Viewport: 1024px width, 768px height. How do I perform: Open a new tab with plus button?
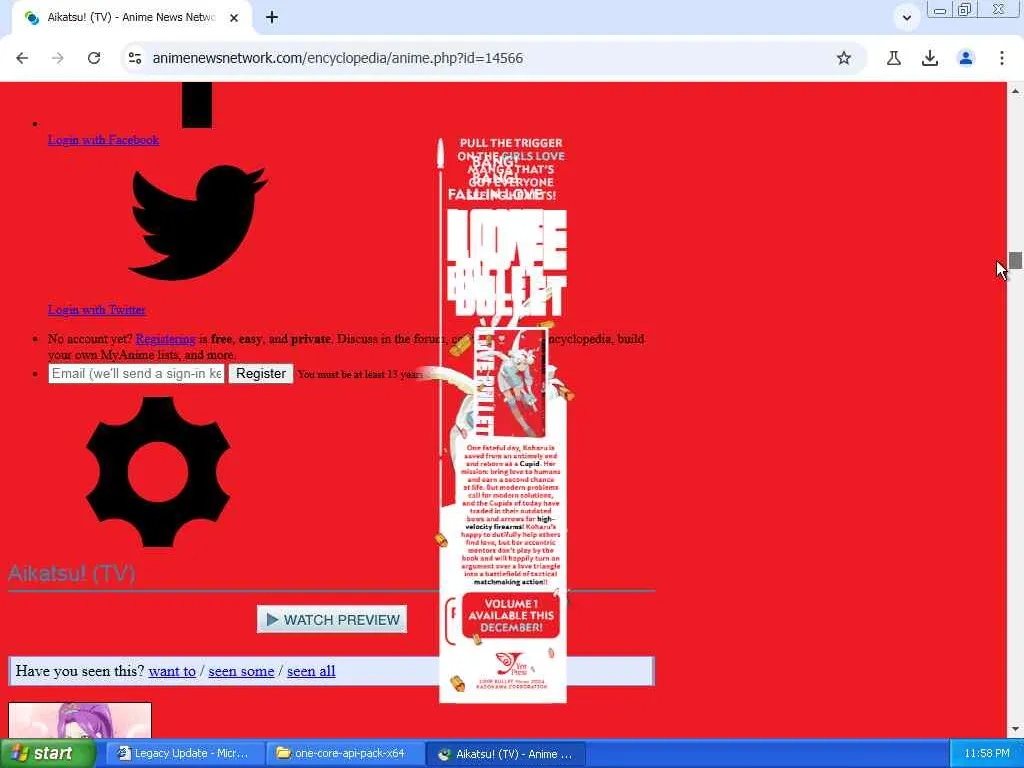point(272,18)
